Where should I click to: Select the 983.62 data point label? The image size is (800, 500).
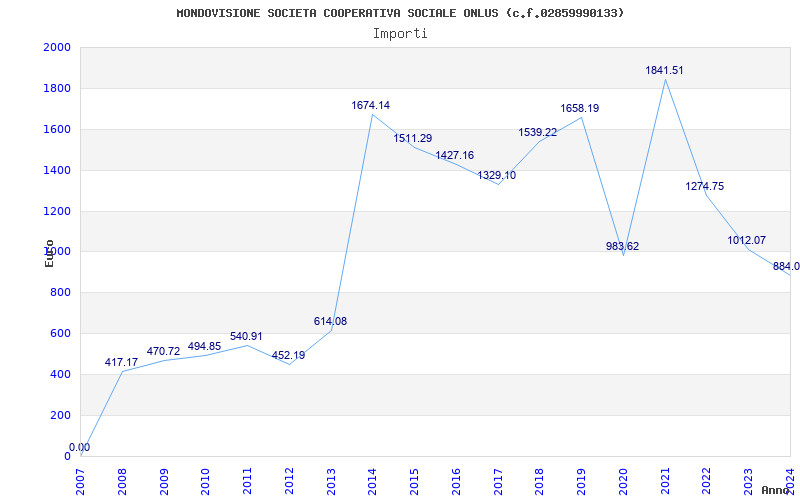click(622, 246)
